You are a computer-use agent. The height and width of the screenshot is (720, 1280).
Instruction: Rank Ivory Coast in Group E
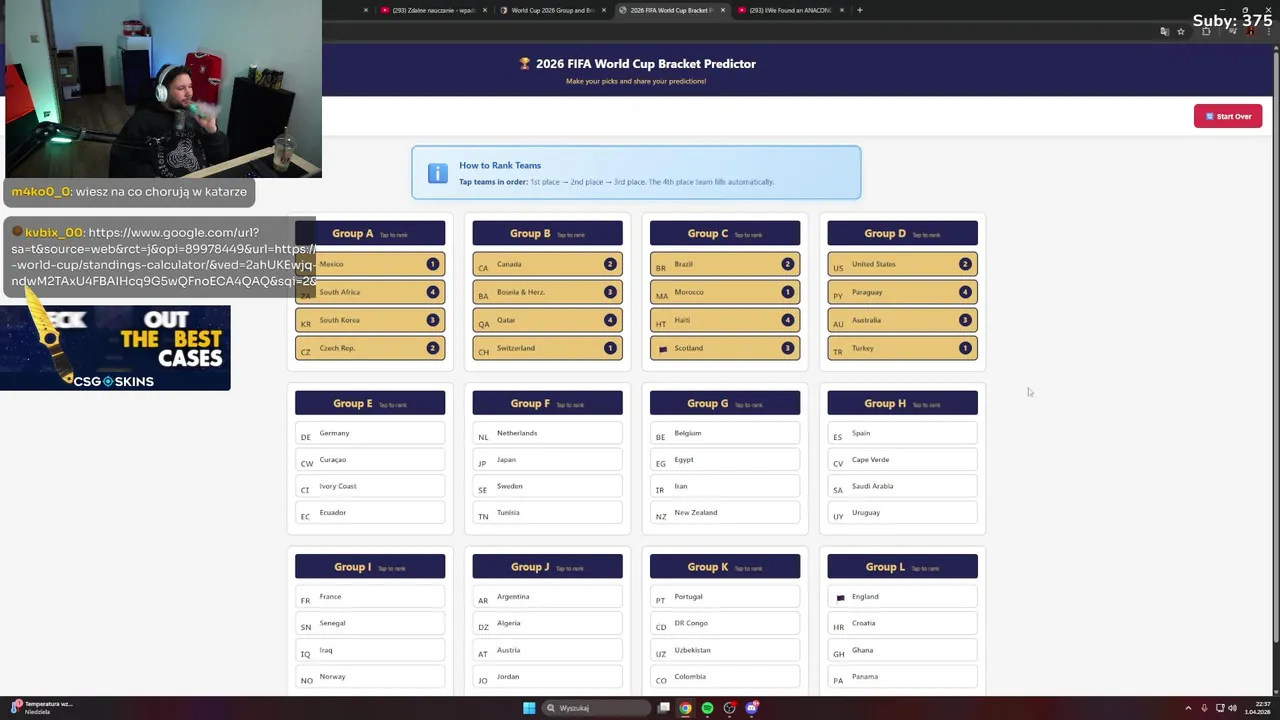[x=370, y=486]
